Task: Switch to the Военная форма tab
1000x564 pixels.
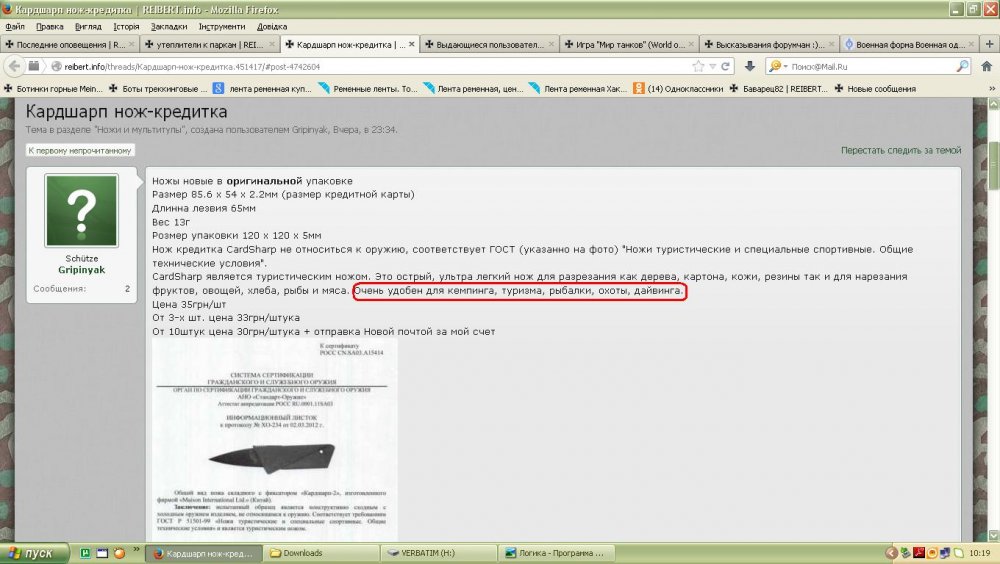Action: coord(909,44)
